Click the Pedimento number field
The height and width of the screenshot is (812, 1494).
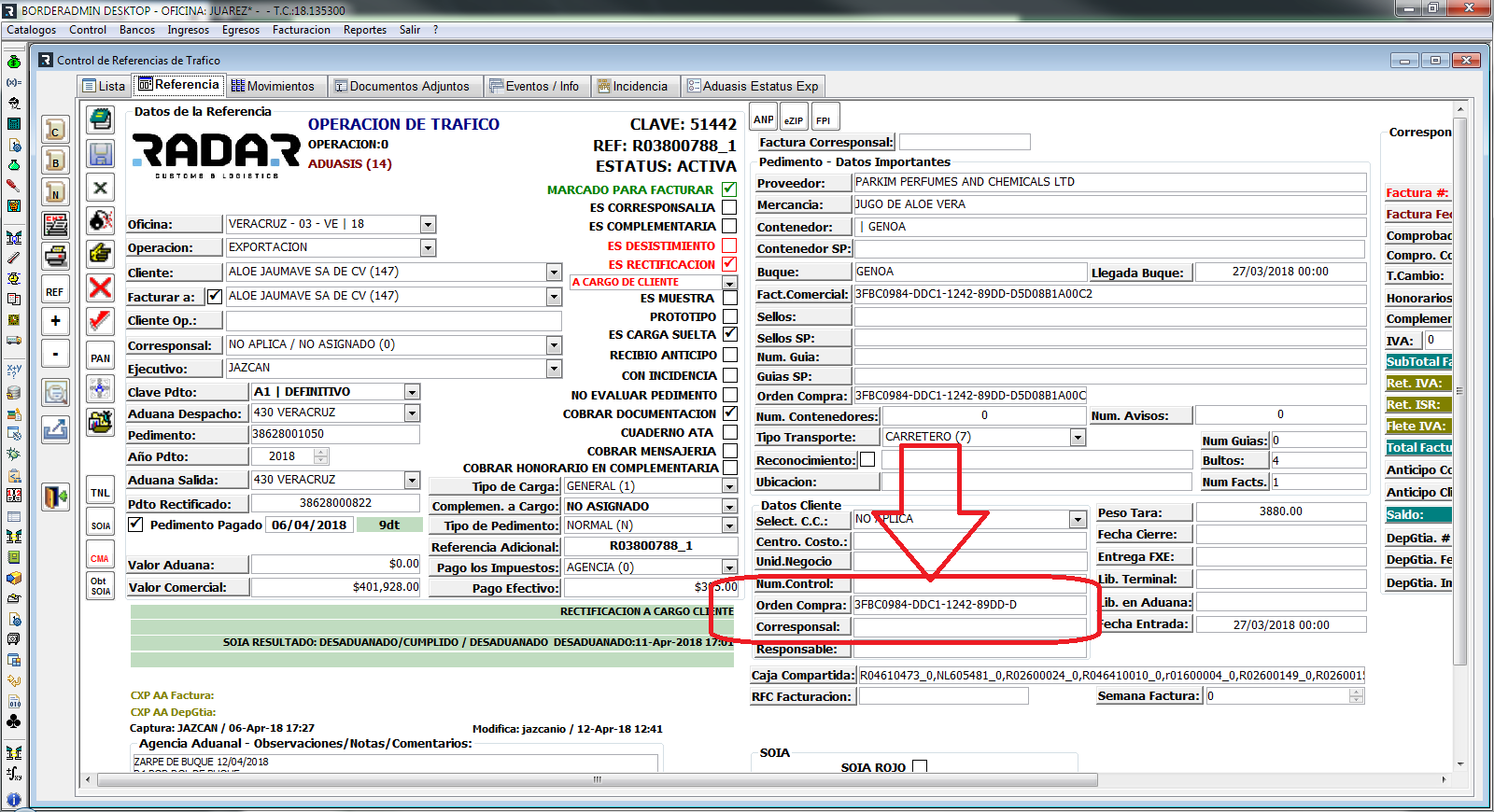coord(334,434)
